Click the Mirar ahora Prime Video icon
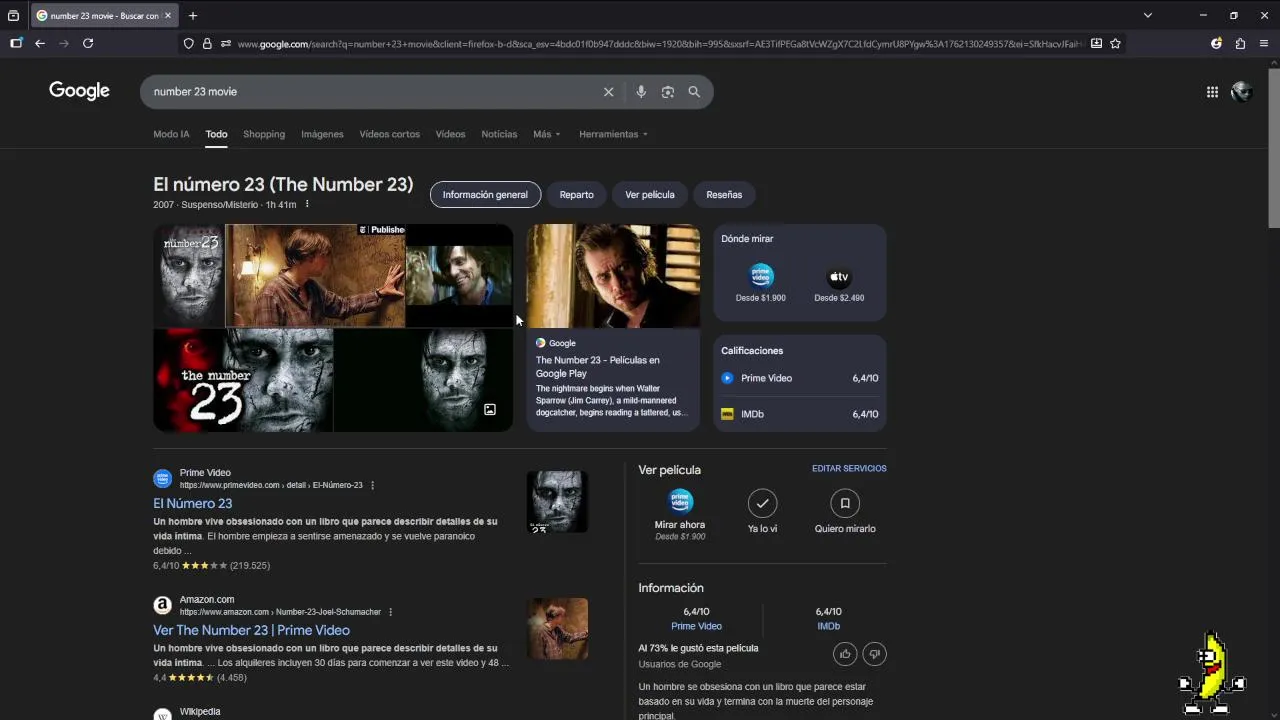1280x720 pixels. [x=680, y=501]
